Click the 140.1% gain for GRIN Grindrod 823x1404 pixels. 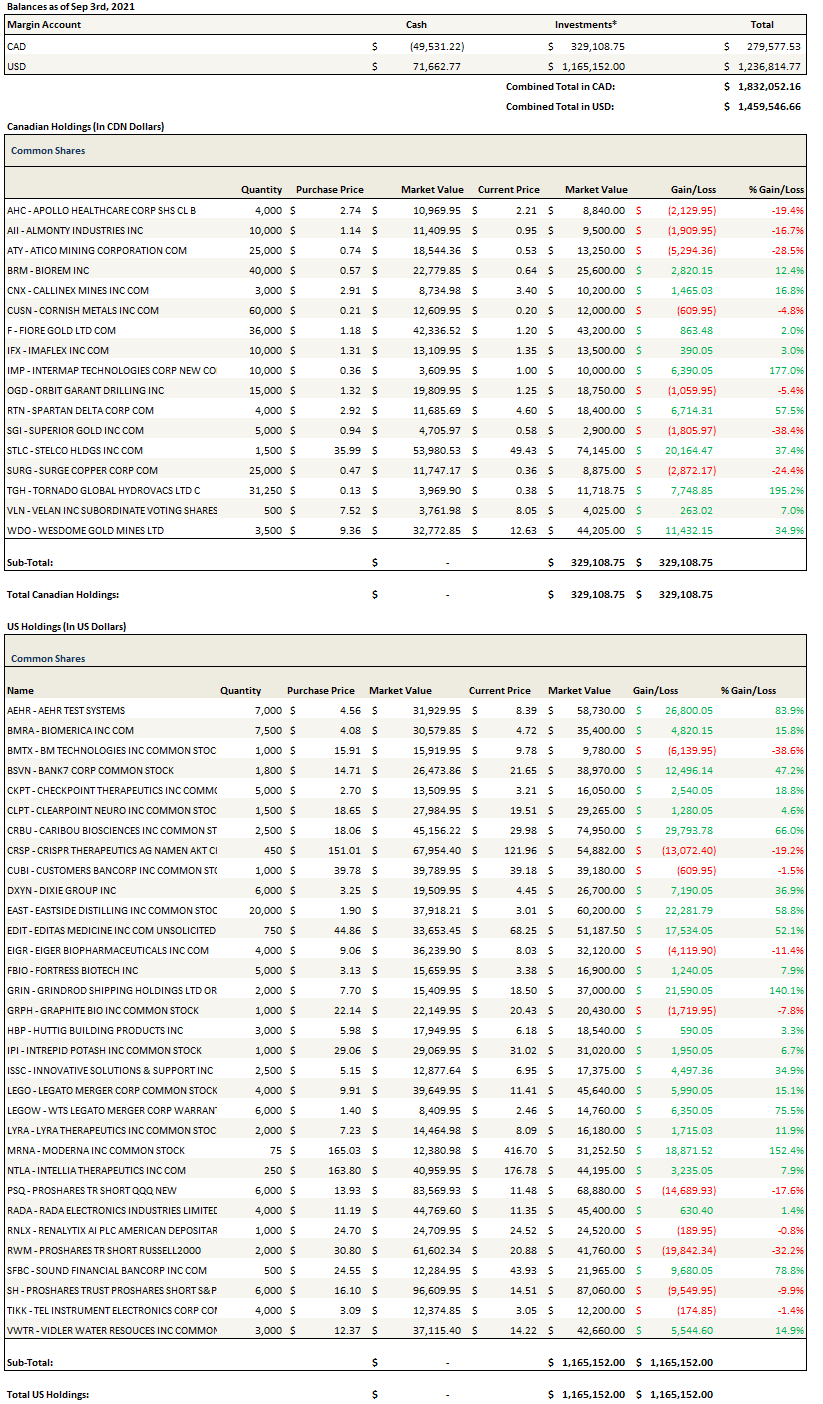click(x=787, y=990)
